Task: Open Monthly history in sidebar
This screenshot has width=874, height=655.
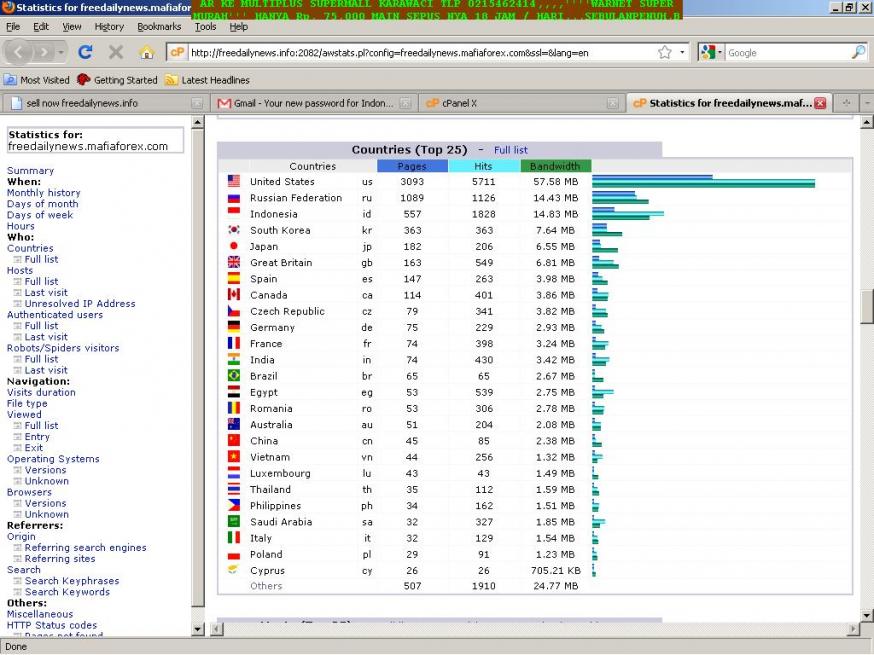Action: (x=44, y=193)
